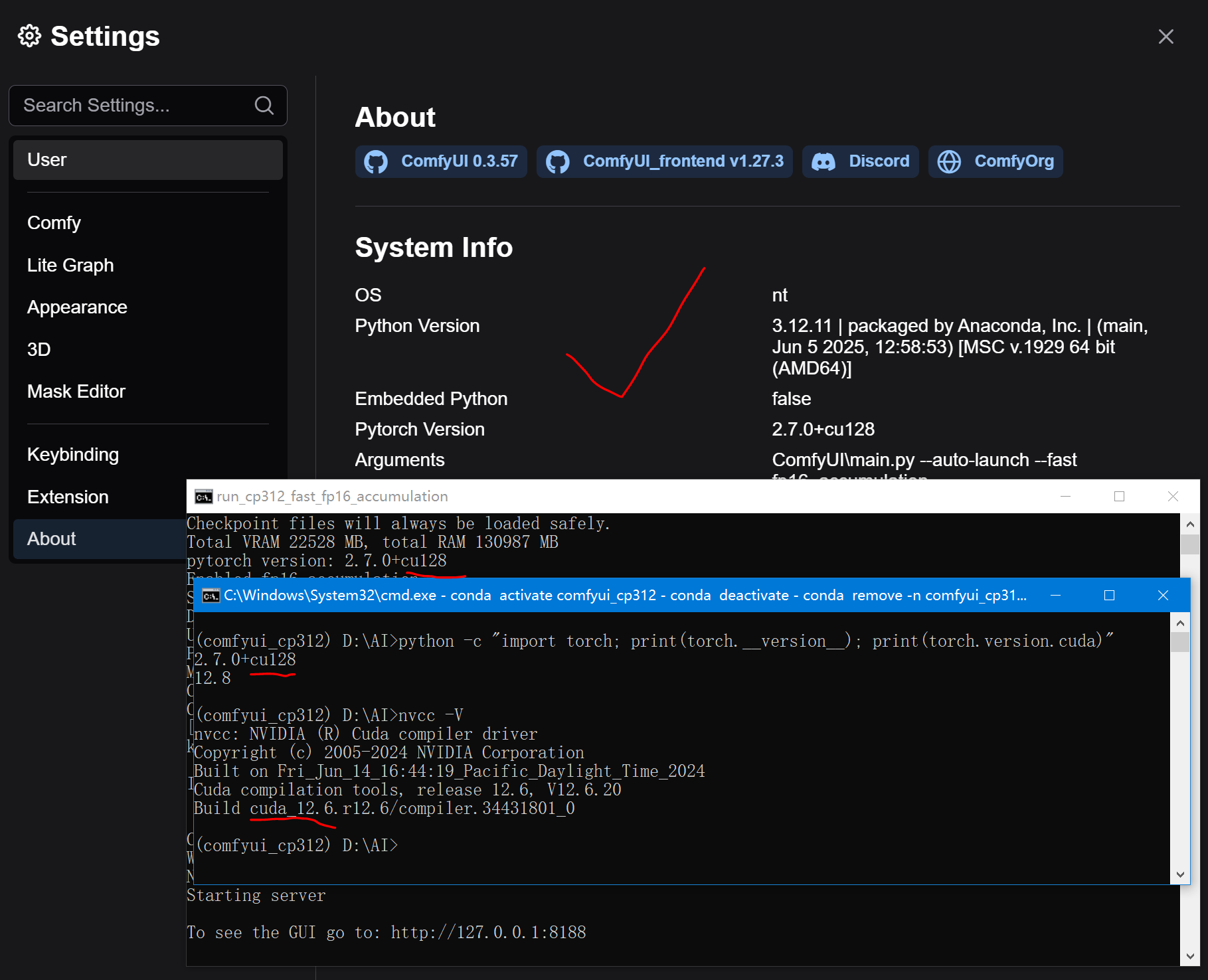Image resolution: width=1208 pixels, height=980 pixels.
Task: Select the User settings category
Action: pos(147,160)
